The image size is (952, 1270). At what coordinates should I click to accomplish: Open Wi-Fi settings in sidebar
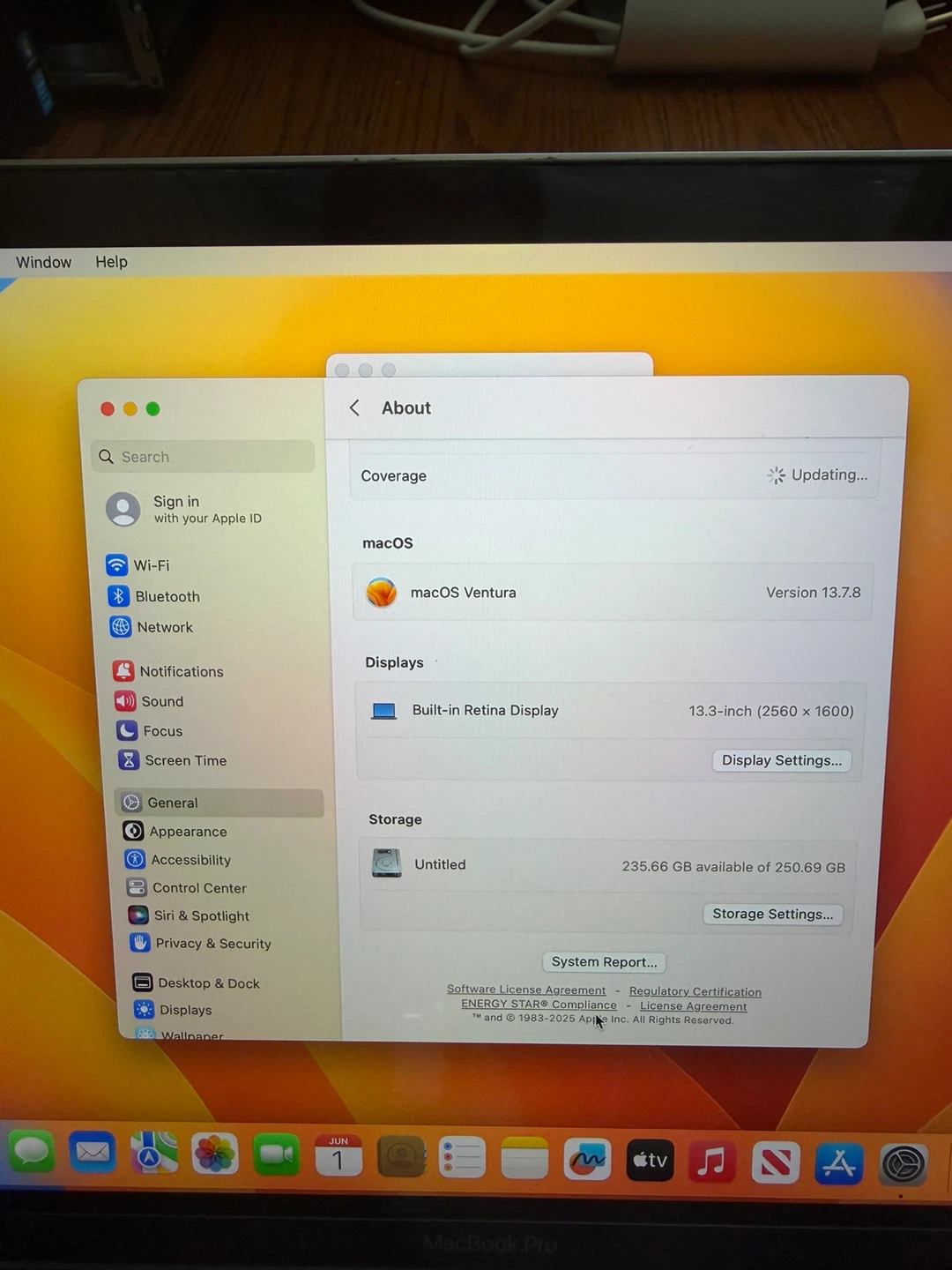pos(138,564)
